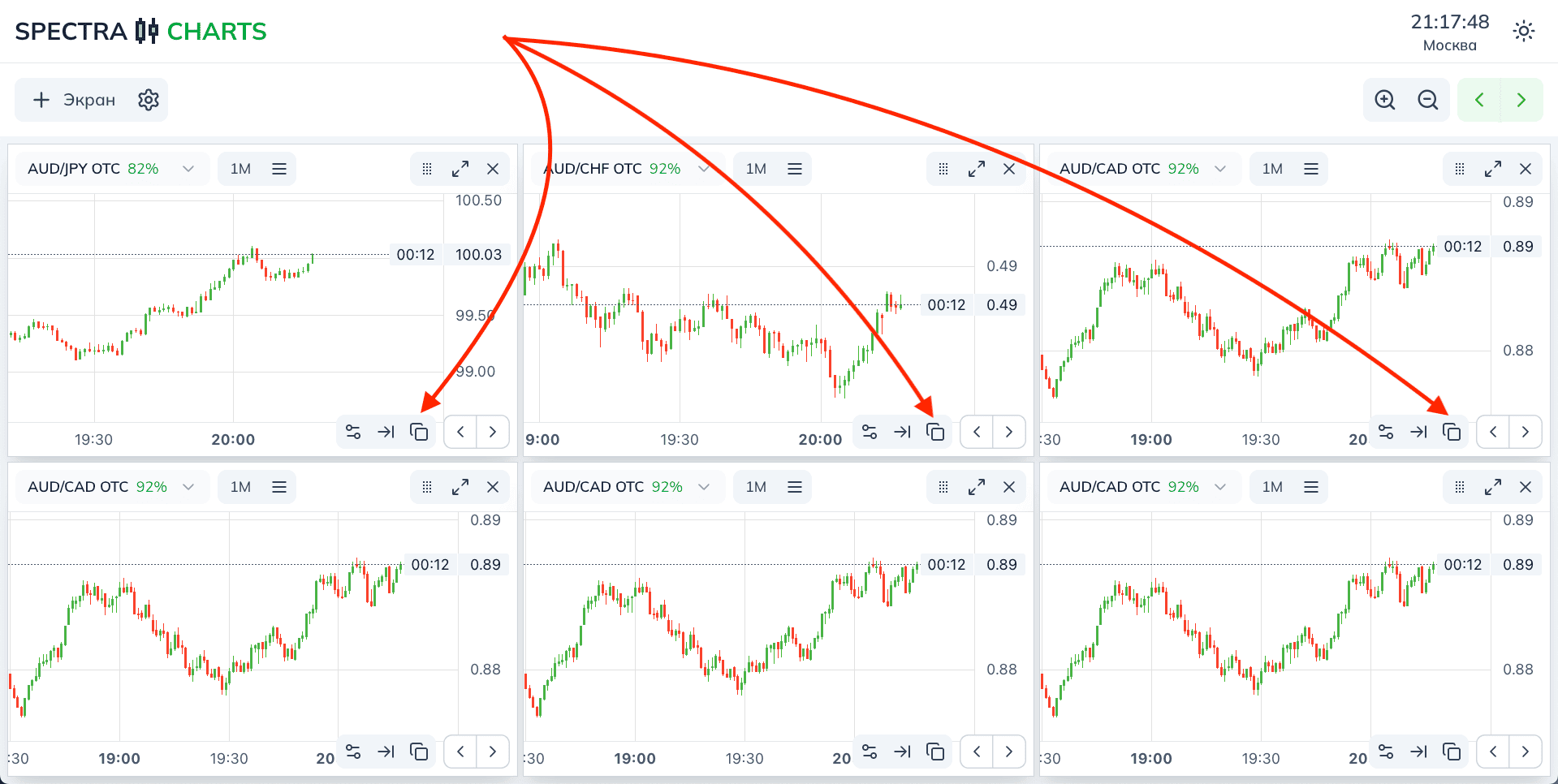Viewport: 1558px width, 784px height.
Task: Open hamburger menu on AUD/JPY chart
Action: pyautogui.click(x=279, y=169)
